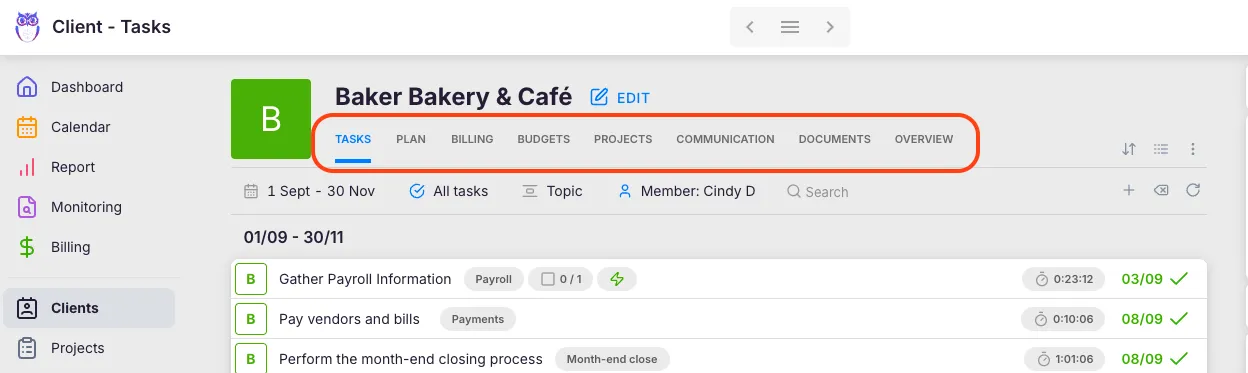Viewport: 1248px width, 373px height.
Task: Toggle the list view icon
Action: (1161, 149)
